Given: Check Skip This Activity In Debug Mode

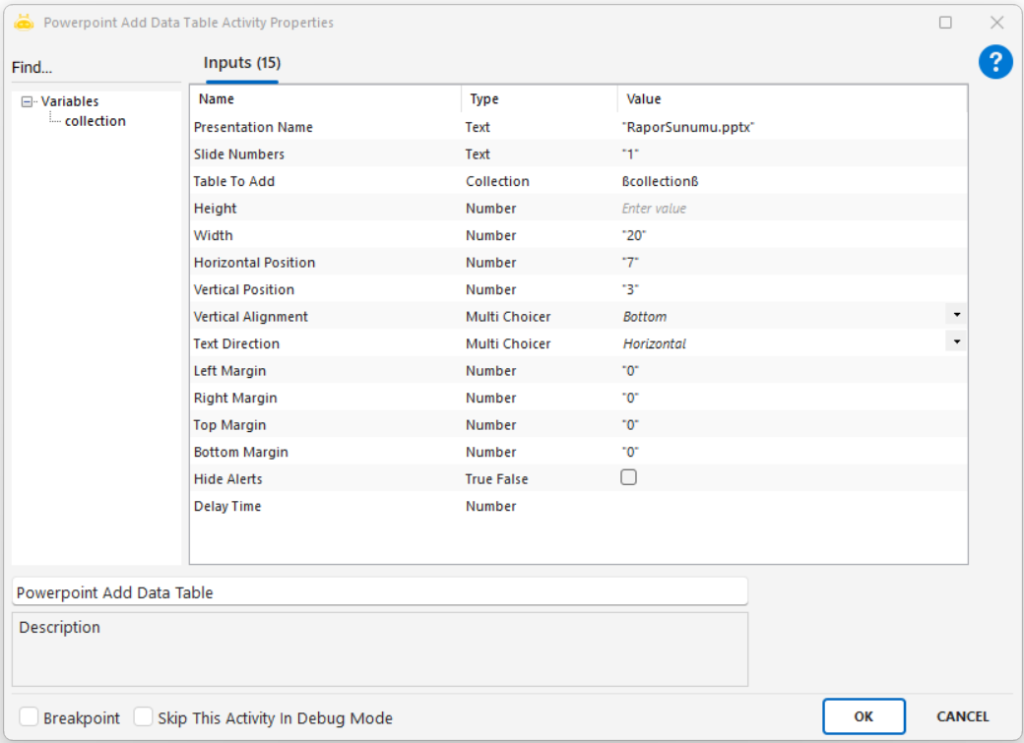Looking at the screenshot, I should tap(144, 717).
